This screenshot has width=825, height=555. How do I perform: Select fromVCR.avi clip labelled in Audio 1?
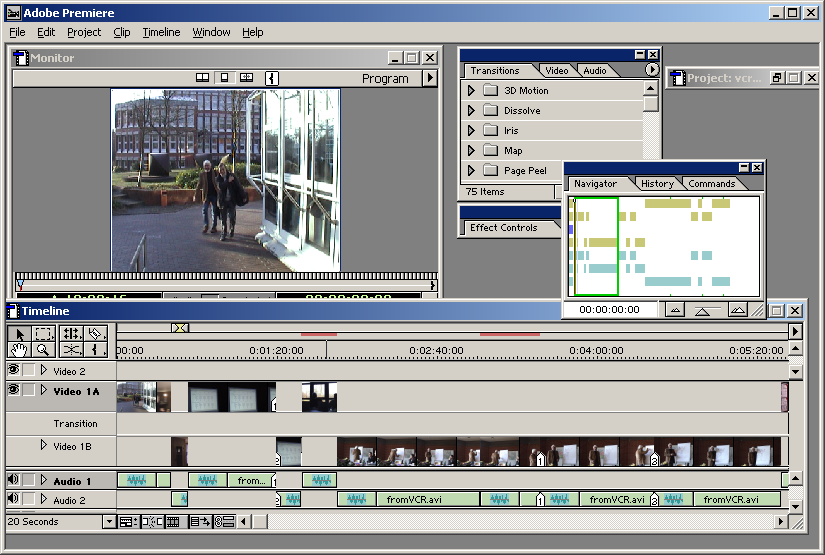pos(251,480)
